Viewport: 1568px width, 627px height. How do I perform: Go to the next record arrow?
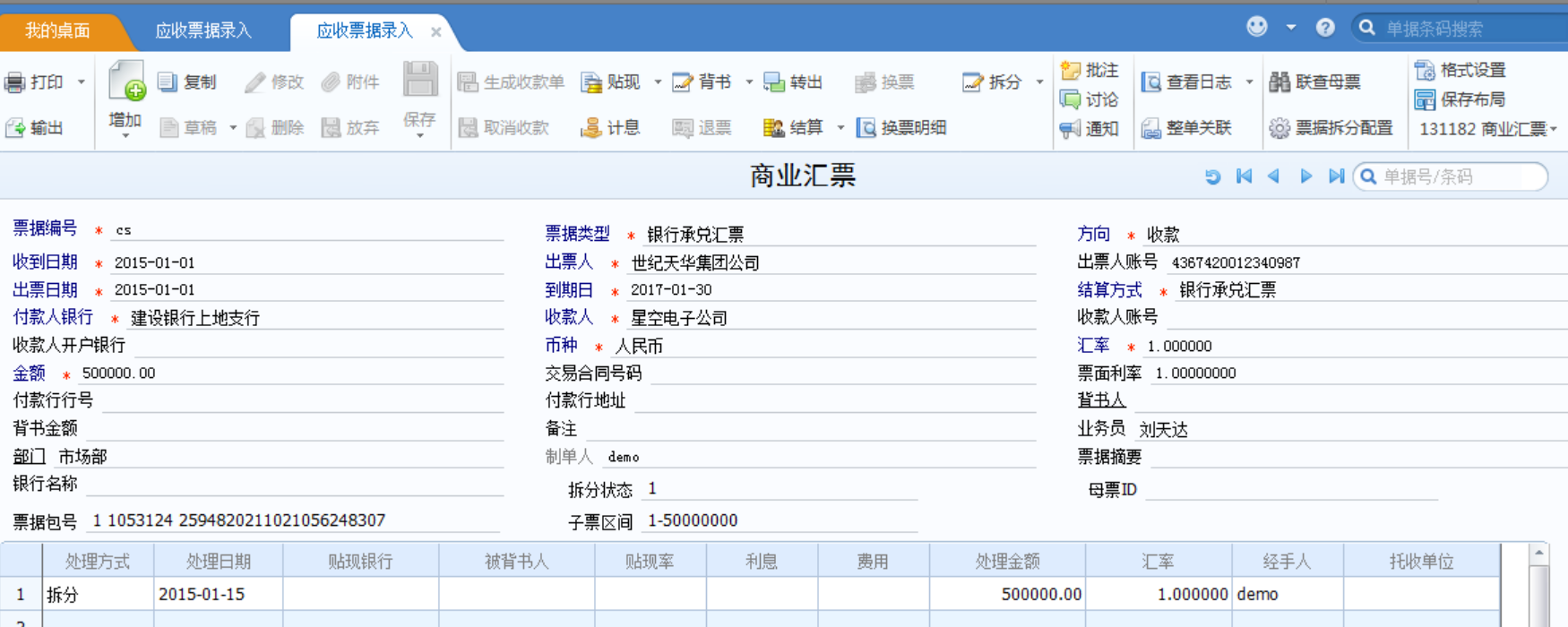[x=1305, y=176]
